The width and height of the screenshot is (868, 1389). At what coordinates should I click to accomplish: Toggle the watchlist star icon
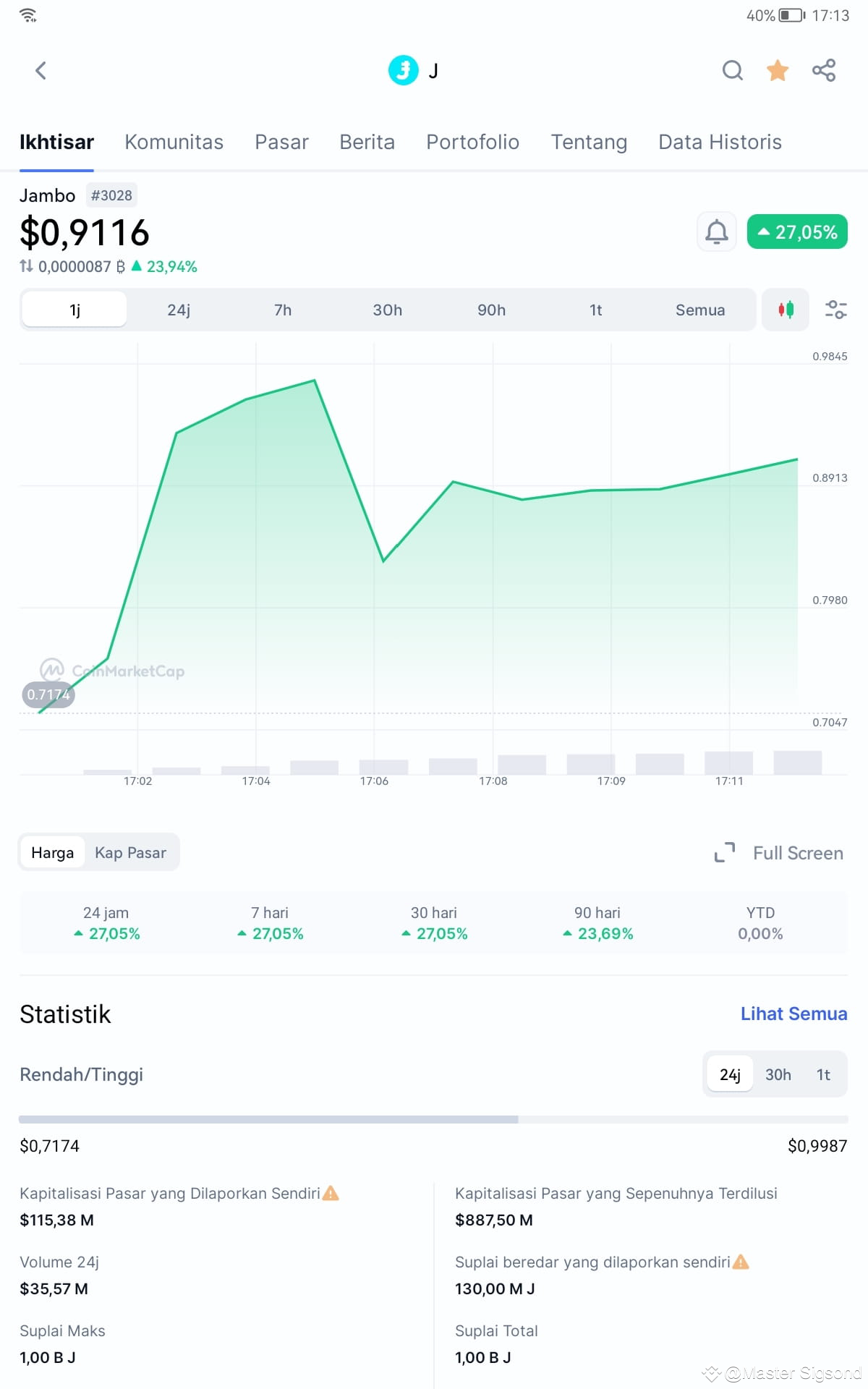778,70
